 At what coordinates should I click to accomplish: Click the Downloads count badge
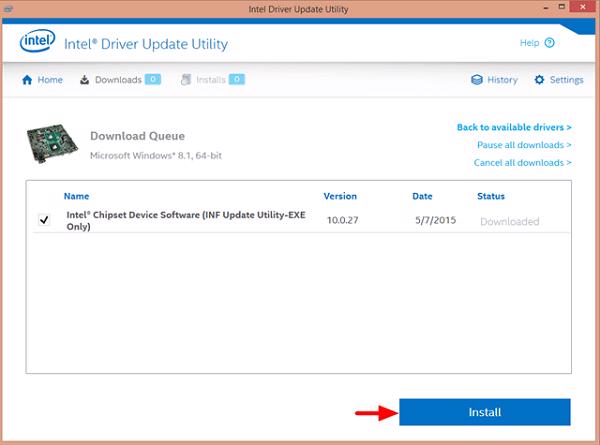152,80
